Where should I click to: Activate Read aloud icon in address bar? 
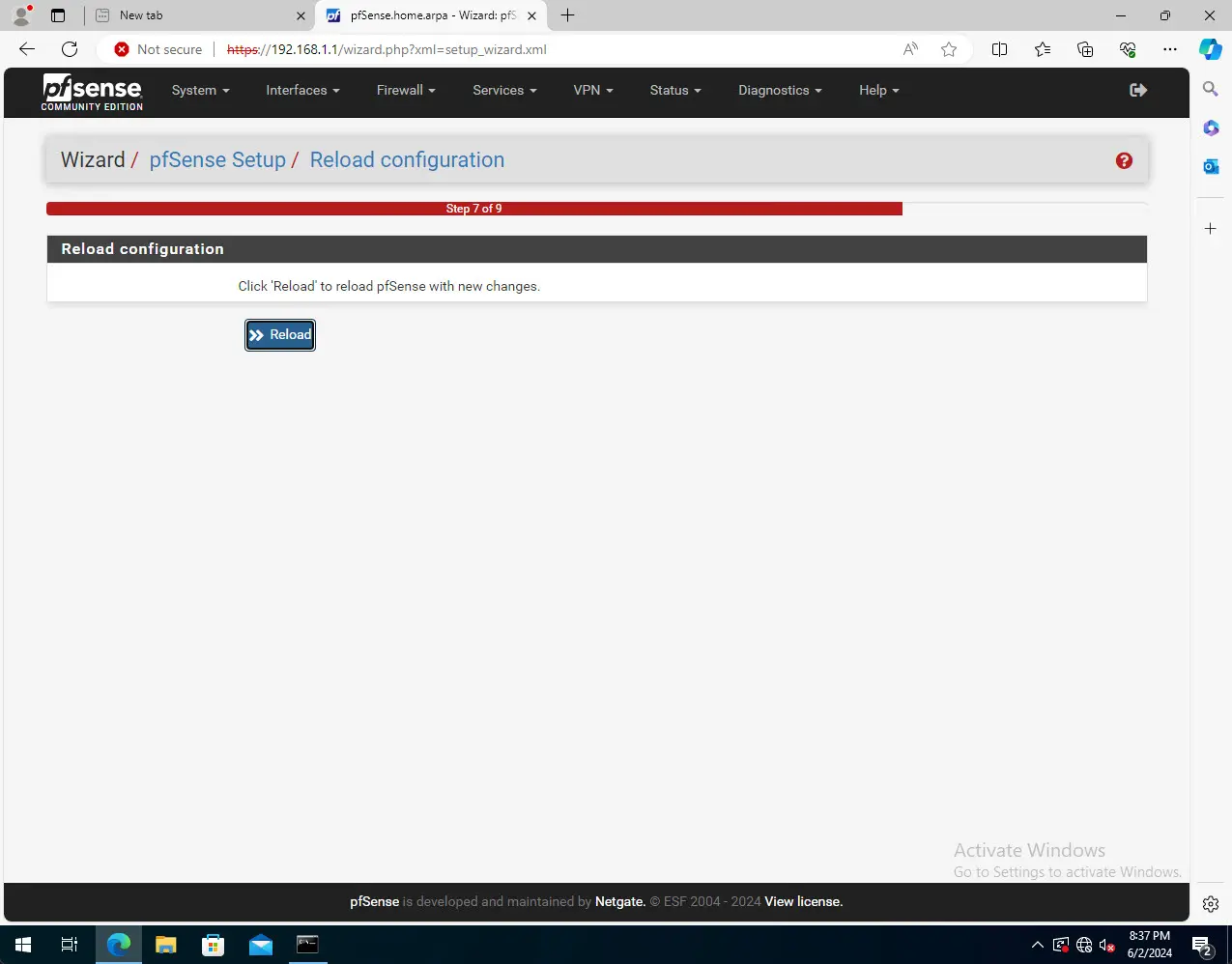pyautogui.click(x=910, y=49)
